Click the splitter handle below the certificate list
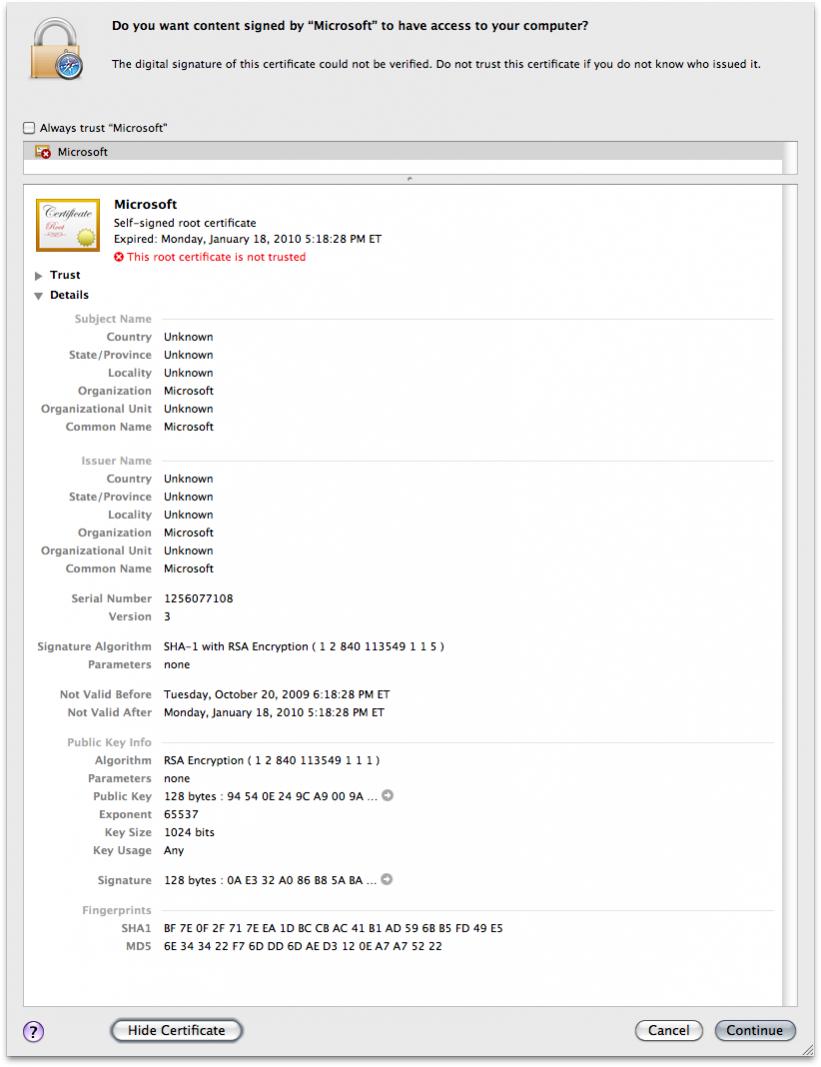 pos(410,179)
